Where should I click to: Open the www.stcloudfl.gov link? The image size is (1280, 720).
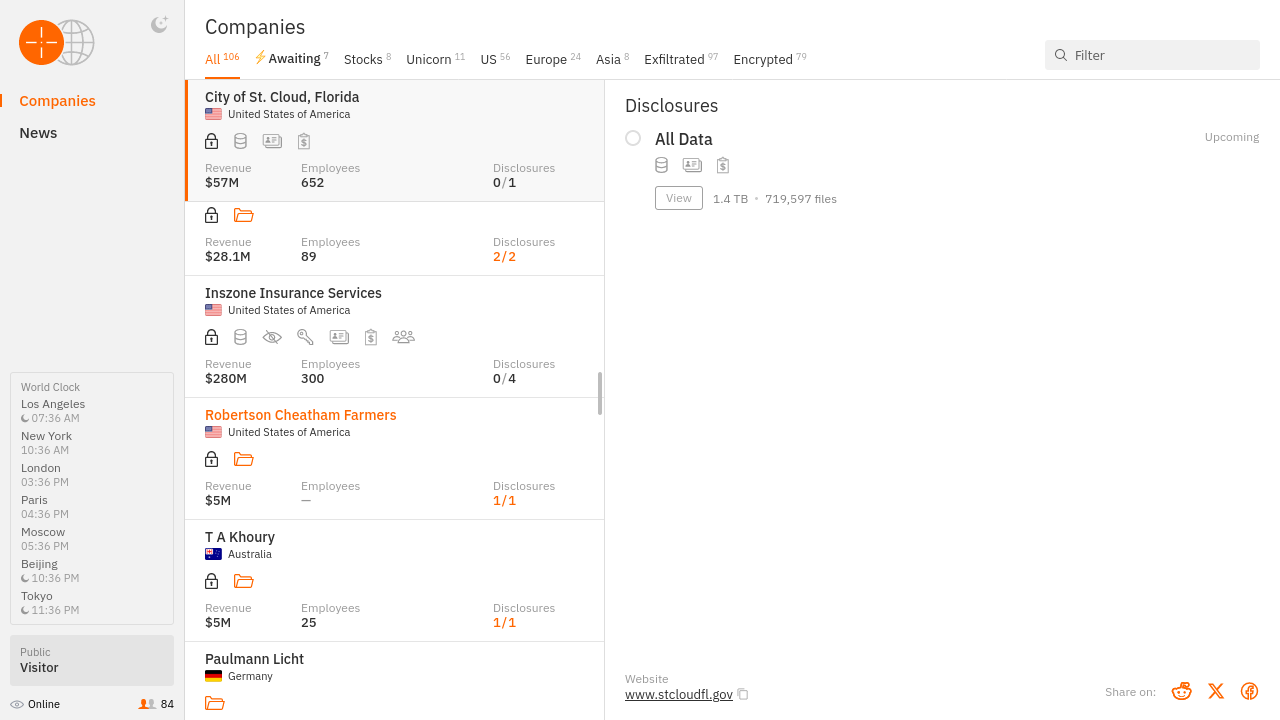678,694
